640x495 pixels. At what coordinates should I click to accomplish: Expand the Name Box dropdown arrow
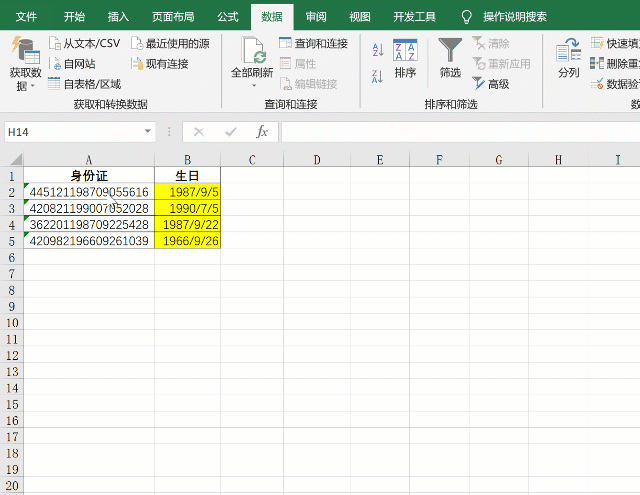148,132
